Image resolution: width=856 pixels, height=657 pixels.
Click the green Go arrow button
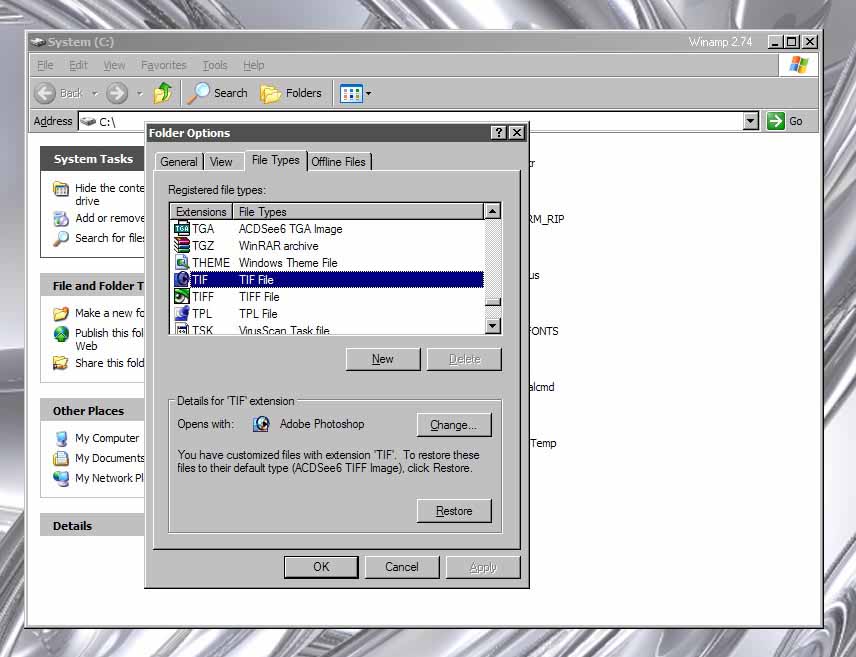pyautogui.click(x=775, y=121)
